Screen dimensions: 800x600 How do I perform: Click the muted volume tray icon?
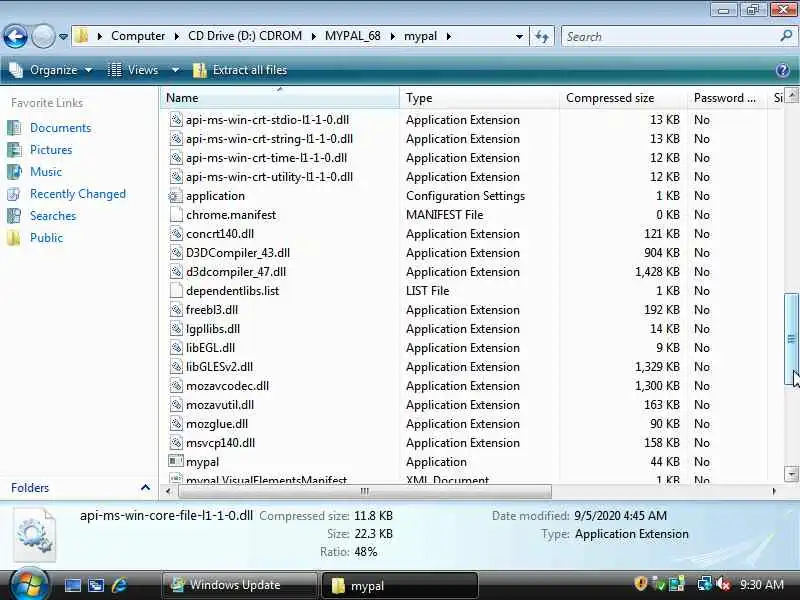pyautogui.click(x=723, y=584)
